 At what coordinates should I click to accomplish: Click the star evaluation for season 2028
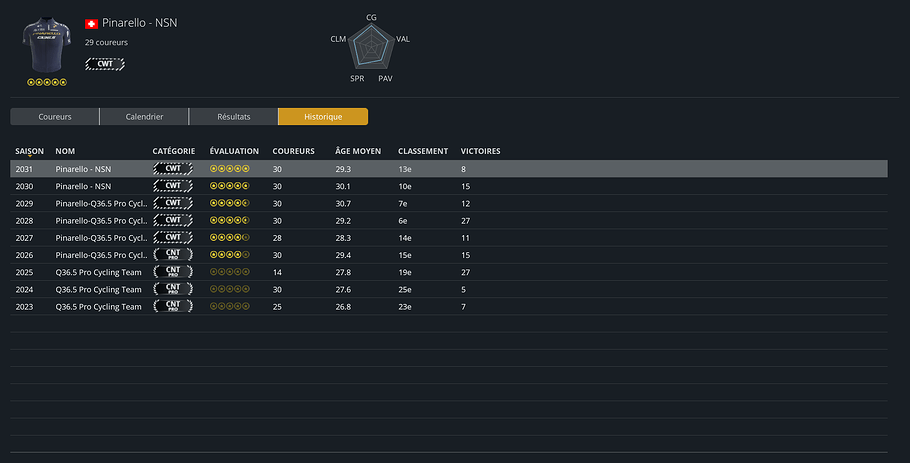tap(229, 220)
